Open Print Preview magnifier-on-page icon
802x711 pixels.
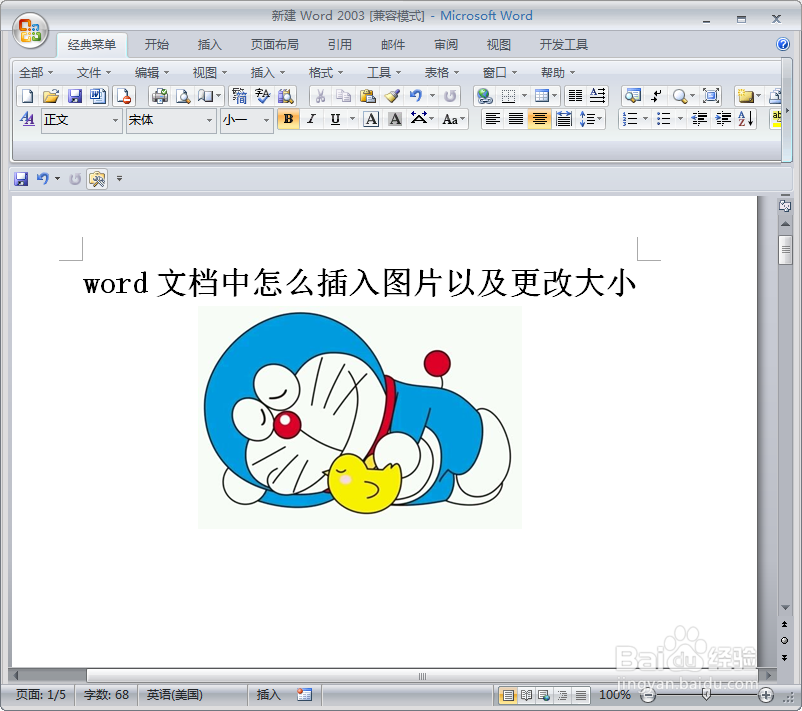click(183, 96)
